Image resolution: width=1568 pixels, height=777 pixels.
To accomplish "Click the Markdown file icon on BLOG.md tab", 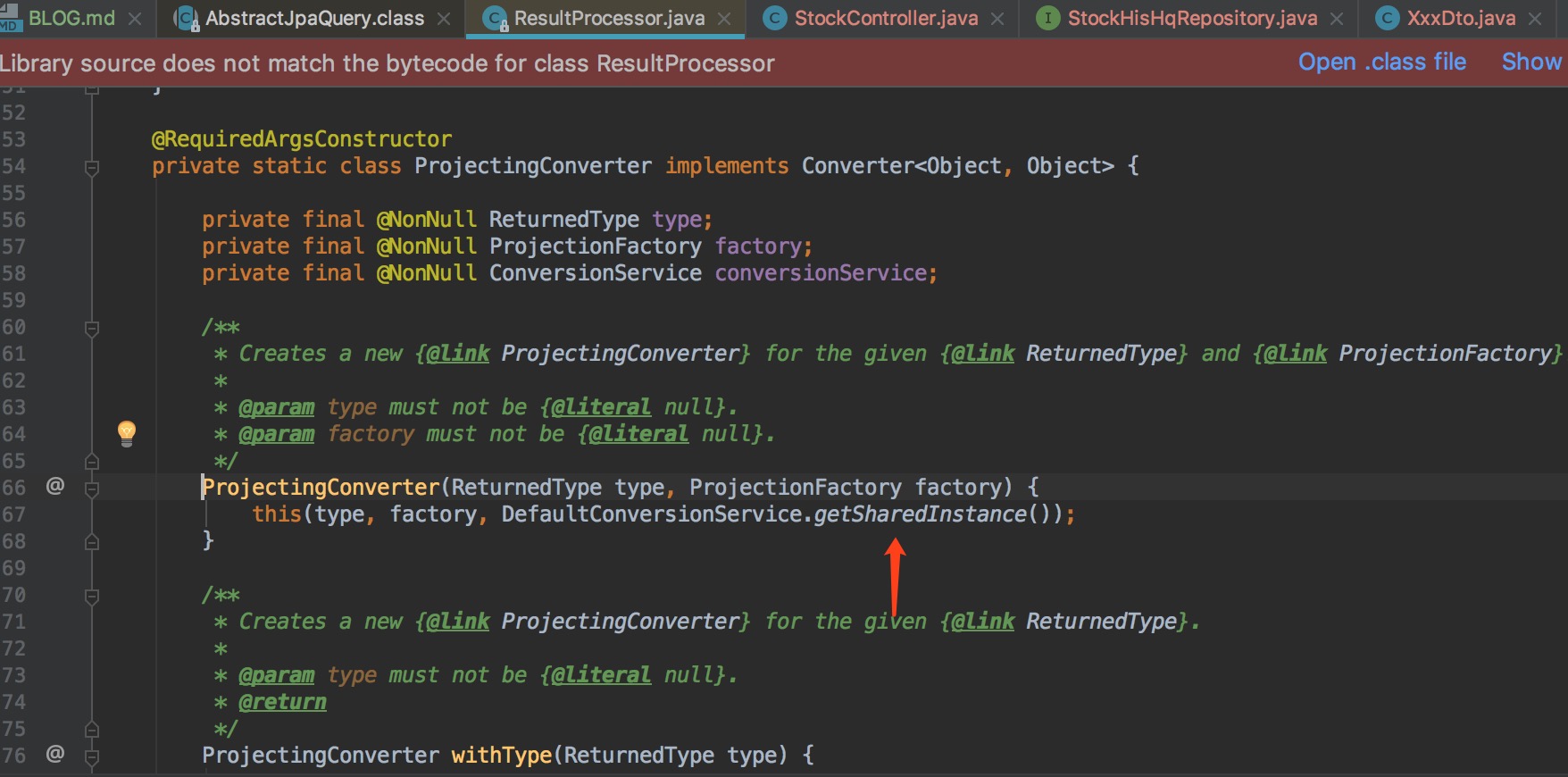I will [x=11, y=19].
